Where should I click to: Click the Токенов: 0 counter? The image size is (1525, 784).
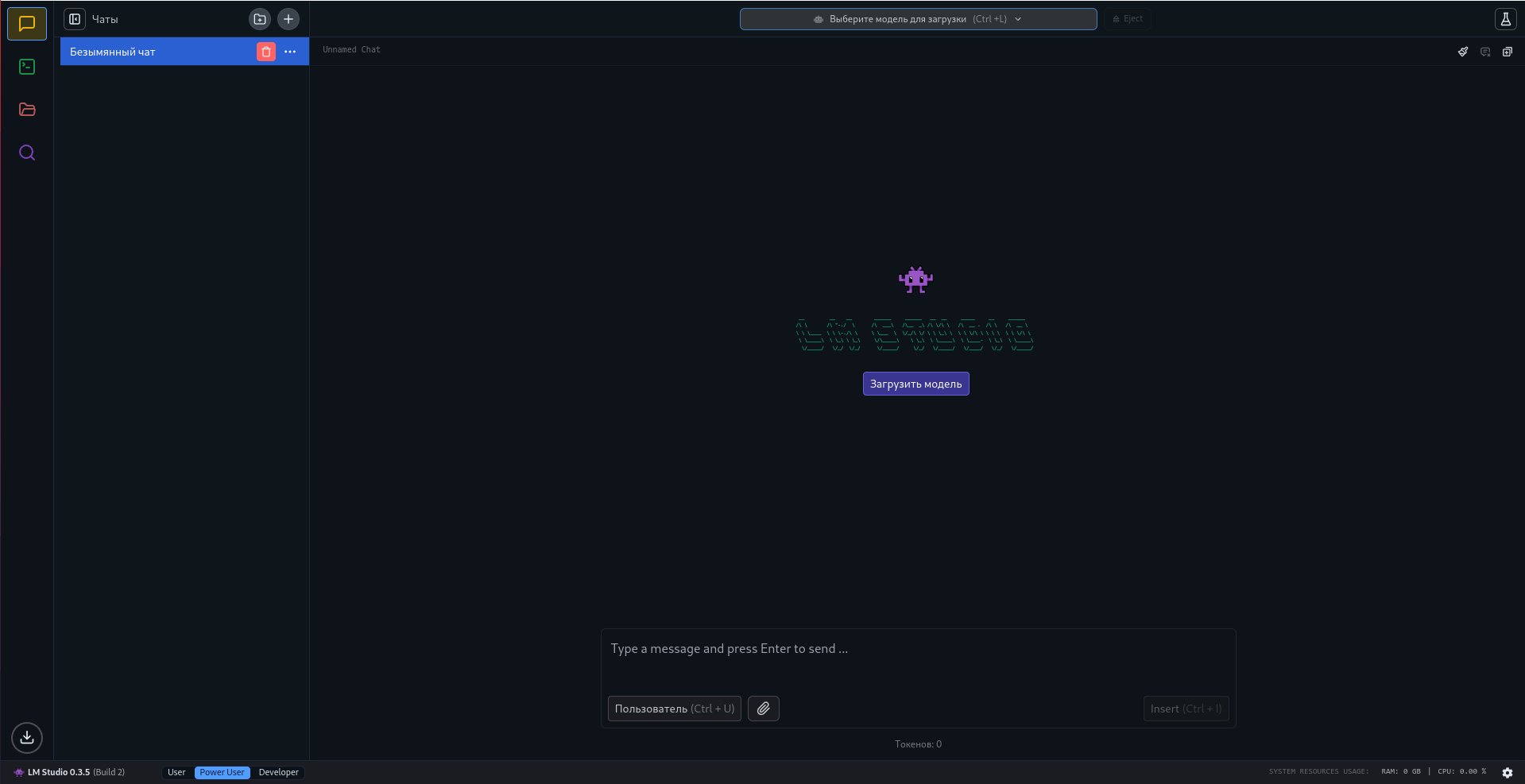pyautogui.click(x=918, y=744)
